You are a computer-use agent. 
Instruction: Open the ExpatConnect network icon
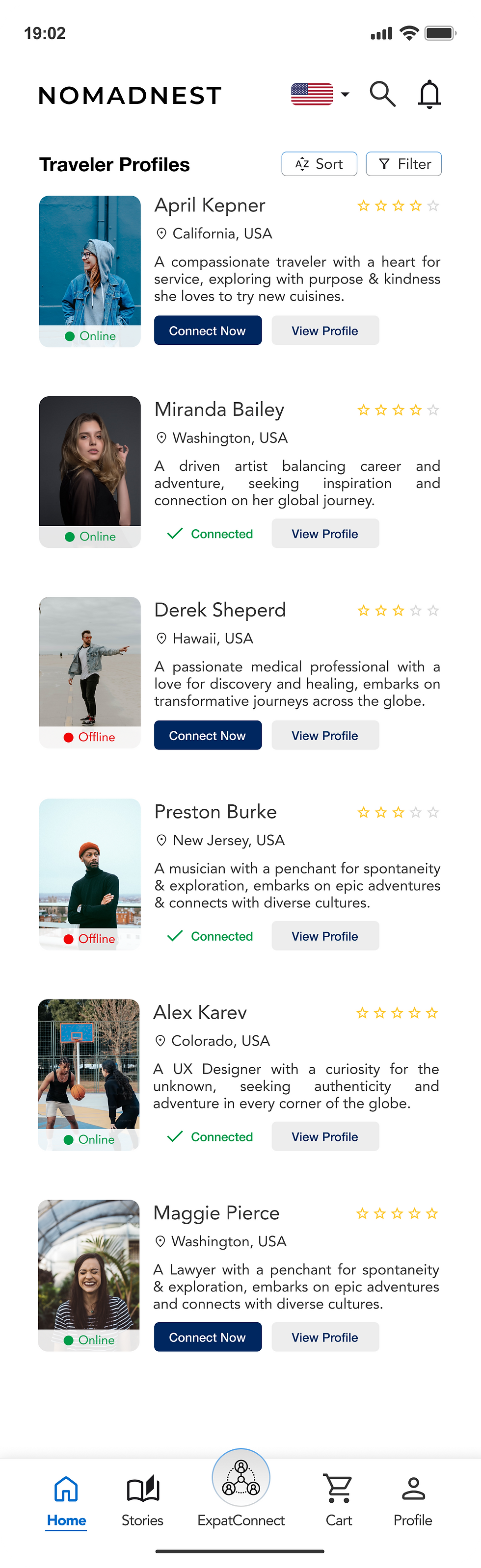click(241, 1478)
